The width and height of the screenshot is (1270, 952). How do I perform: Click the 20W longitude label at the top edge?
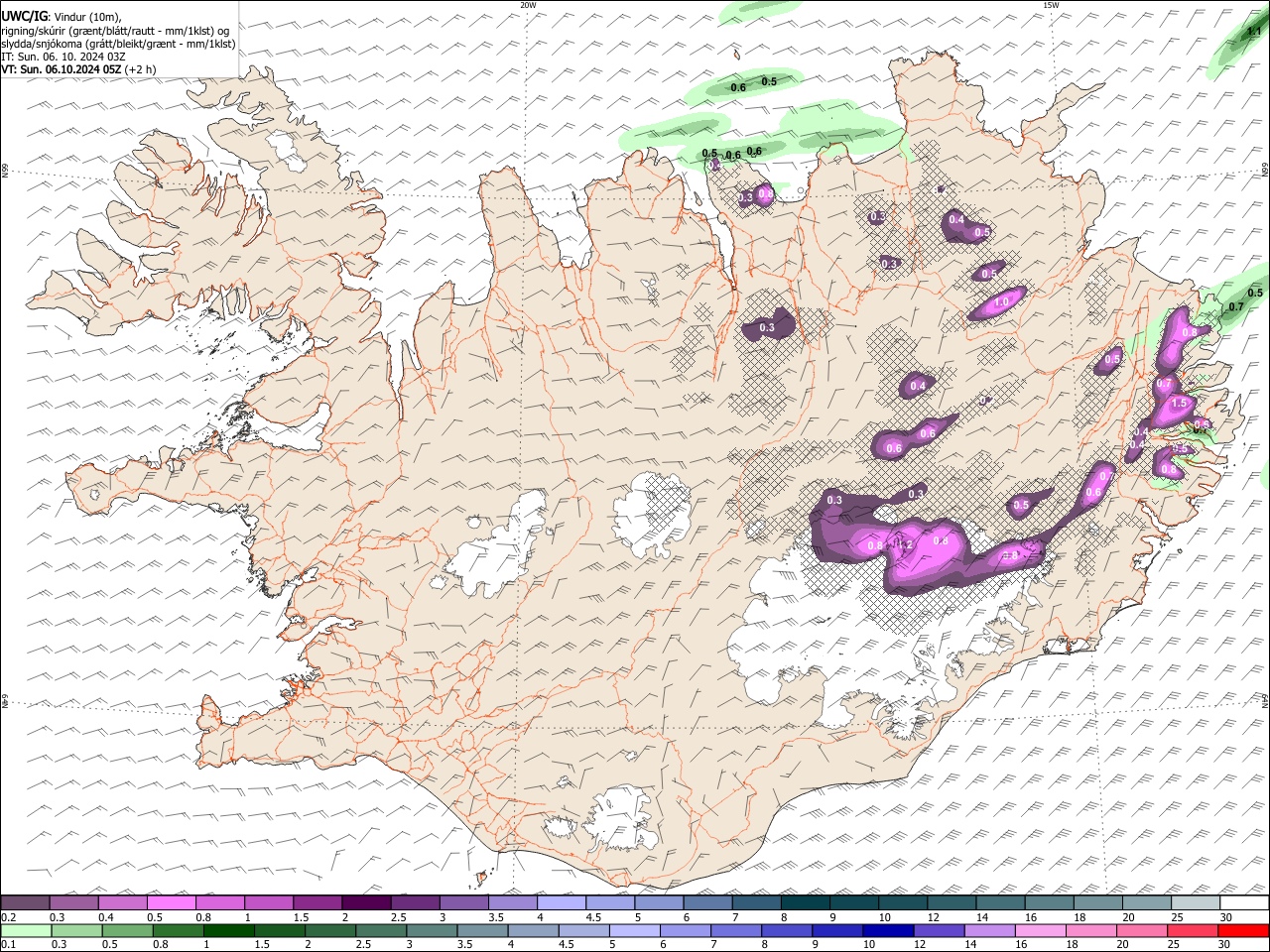528,5
